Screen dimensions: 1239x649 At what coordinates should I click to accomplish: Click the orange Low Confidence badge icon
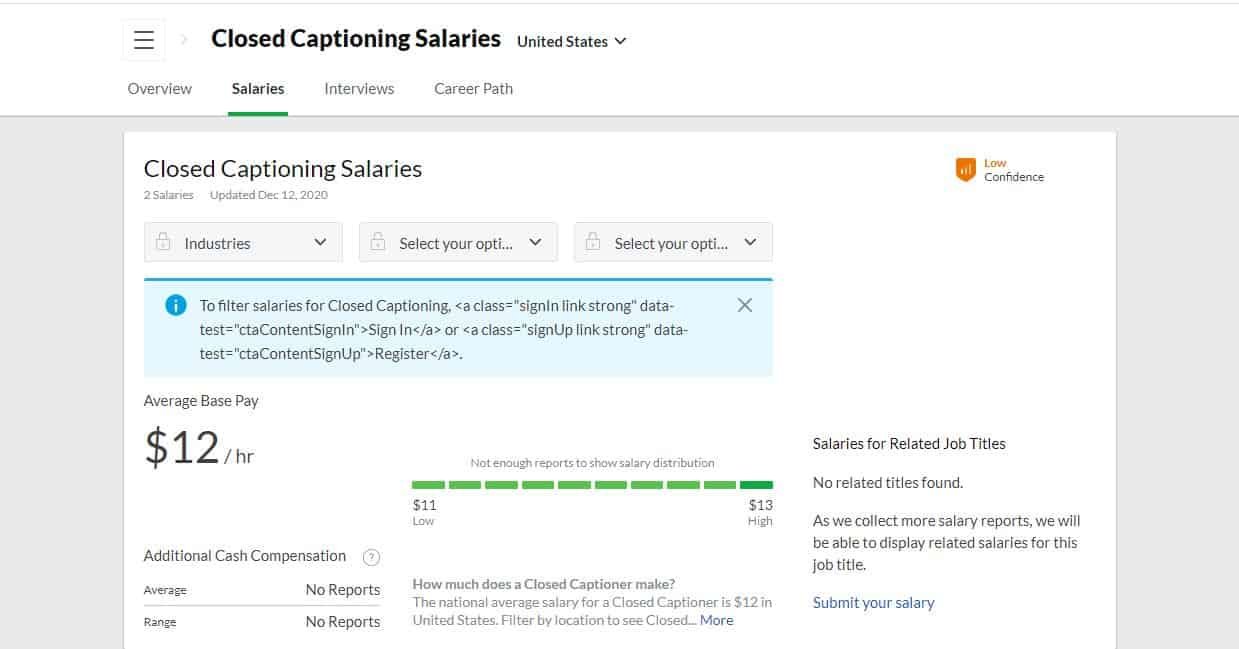pos(964,169)
